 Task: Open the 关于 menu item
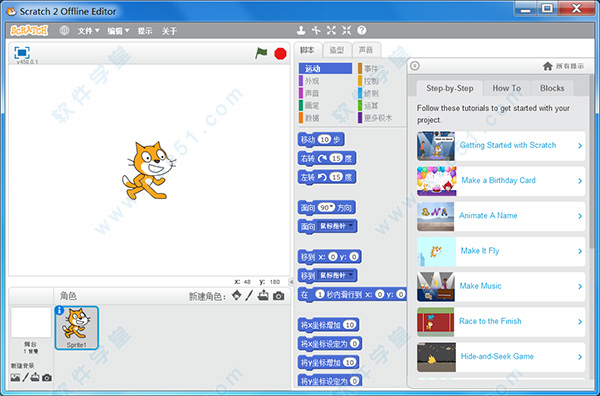(x=169, y=31)
